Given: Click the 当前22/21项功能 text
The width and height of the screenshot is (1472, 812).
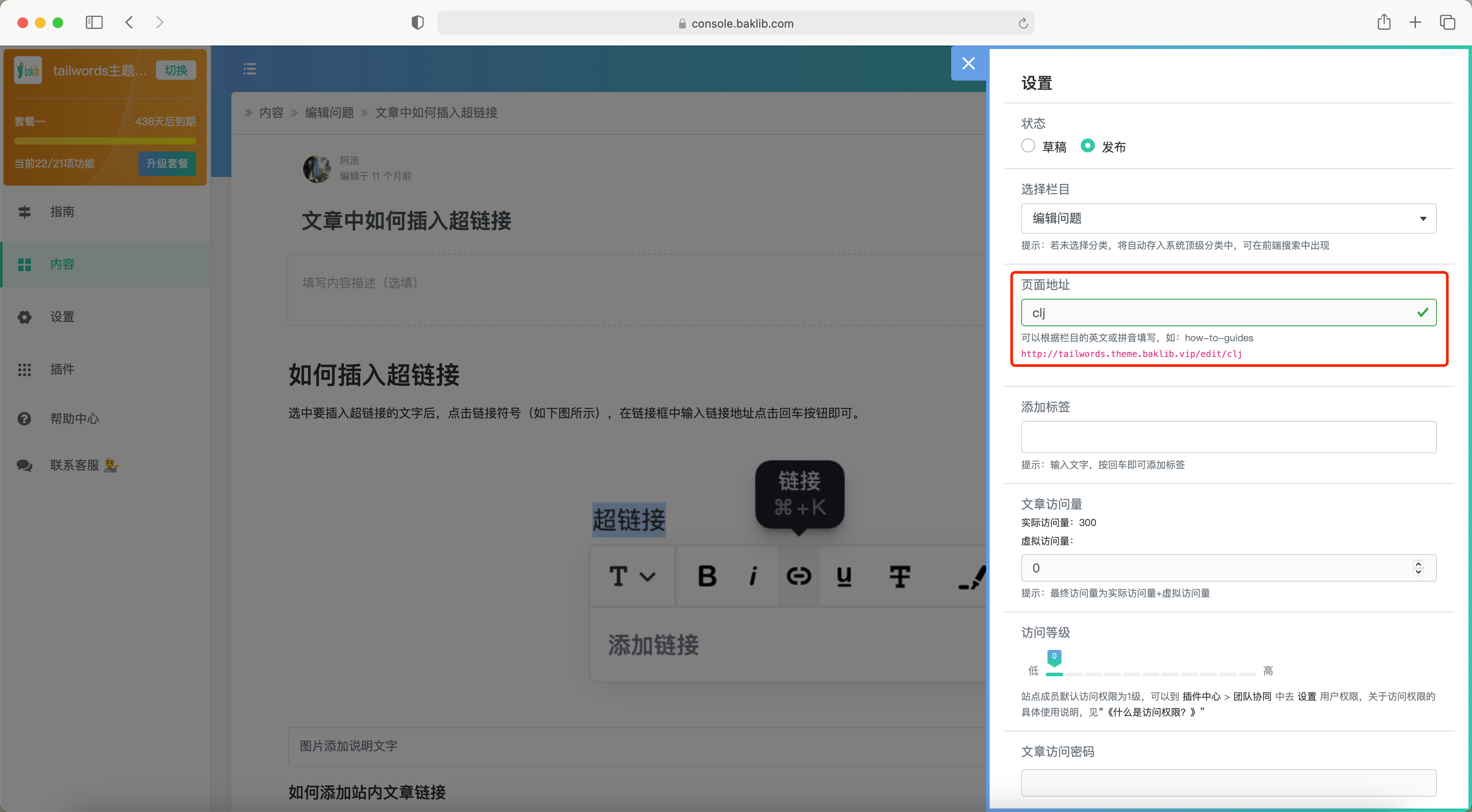Looking at the screenshot, I should click(x=54, y=163).
